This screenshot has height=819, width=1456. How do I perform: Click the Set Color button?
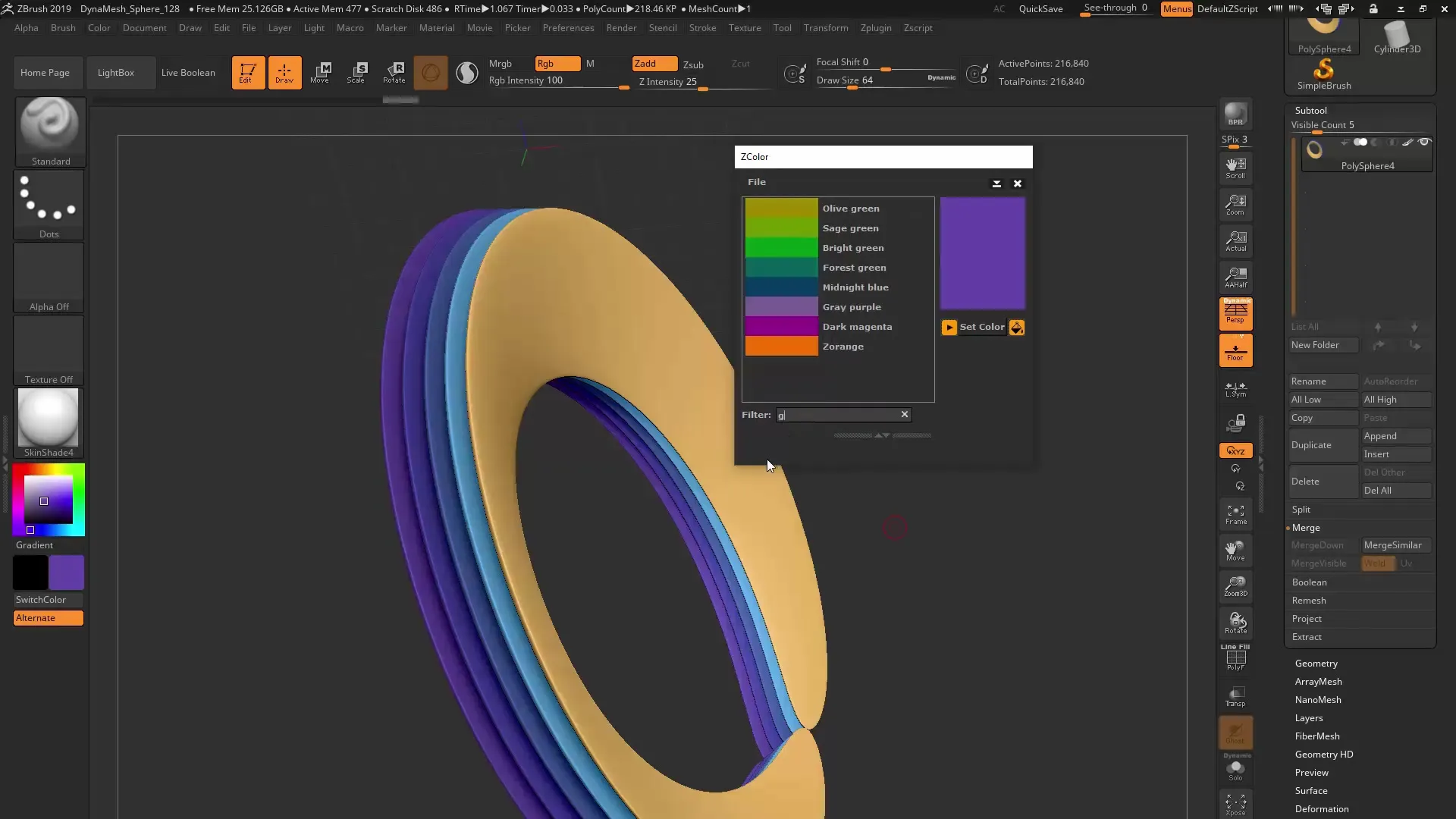point(982,328)
